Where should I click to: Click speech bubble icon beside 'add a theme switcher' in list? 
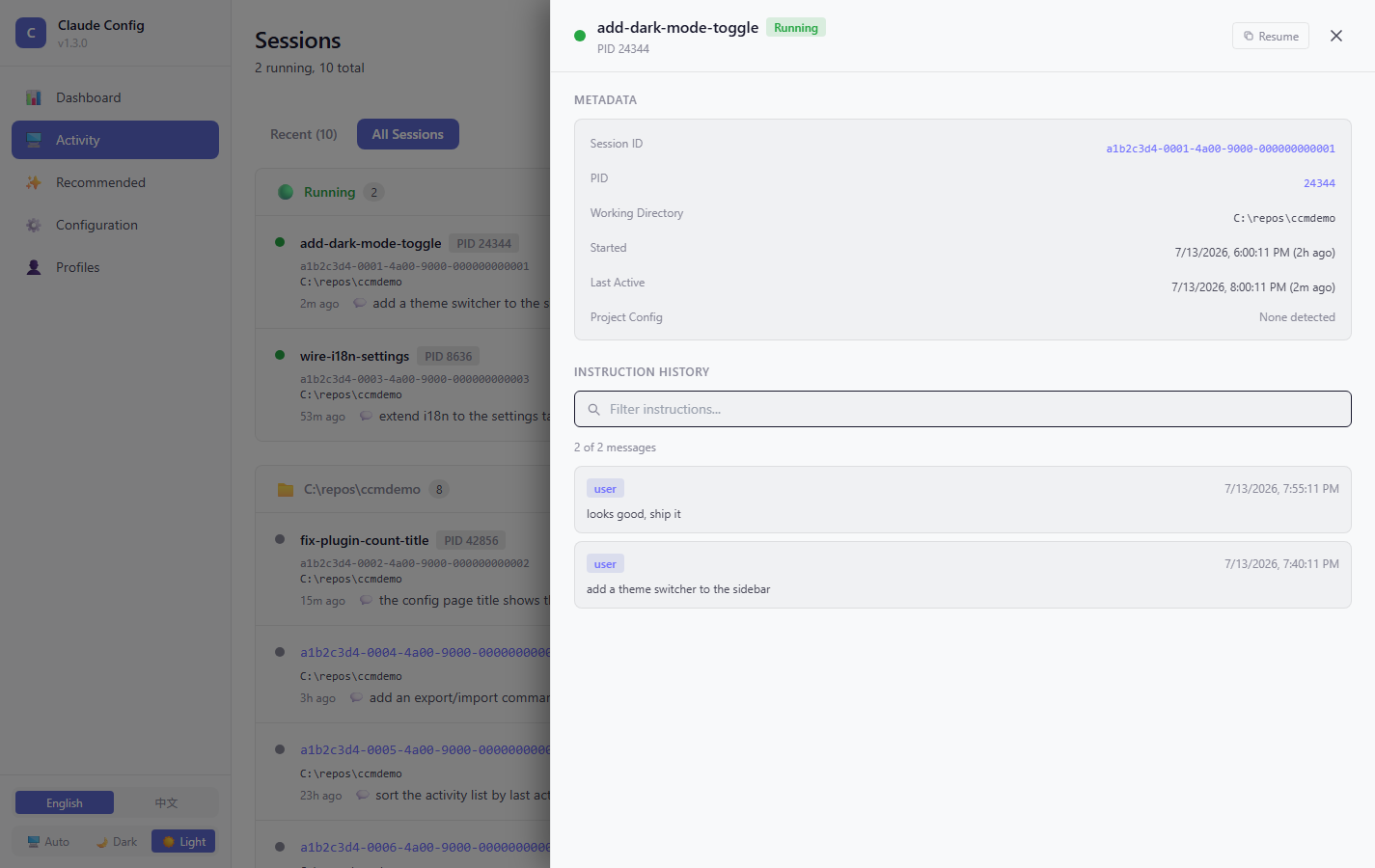point(360,303)
